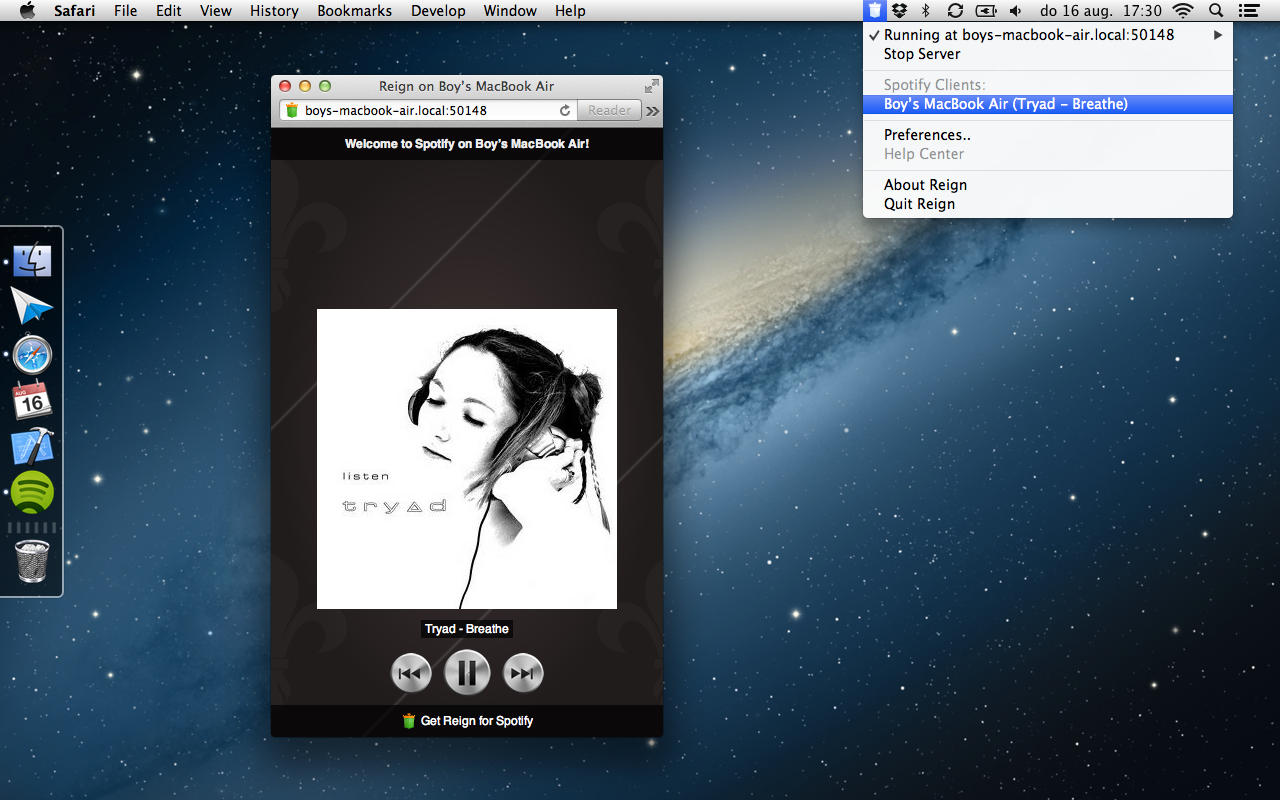
Task: Expand the Safari toolbar overflow chevron
Action: 653,111
